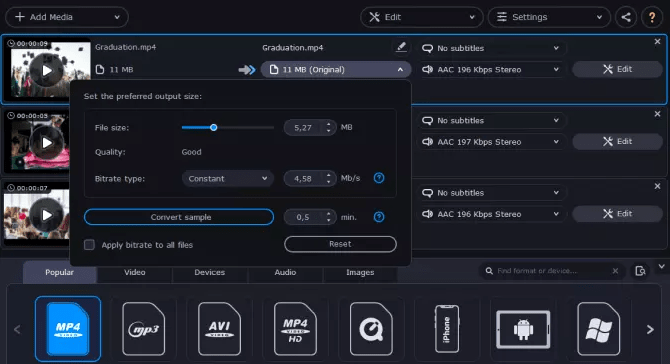The width and height of the screenshot is (670, 364).
Task: Open first file's No subtitles dropdown
Action: point(491,48)
